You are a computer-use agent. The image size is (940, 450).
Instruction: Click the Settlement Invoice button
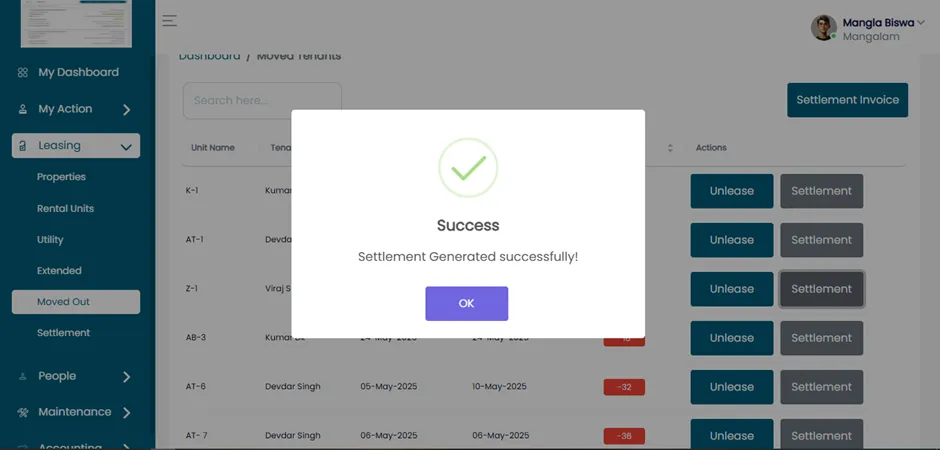point(847,100)
